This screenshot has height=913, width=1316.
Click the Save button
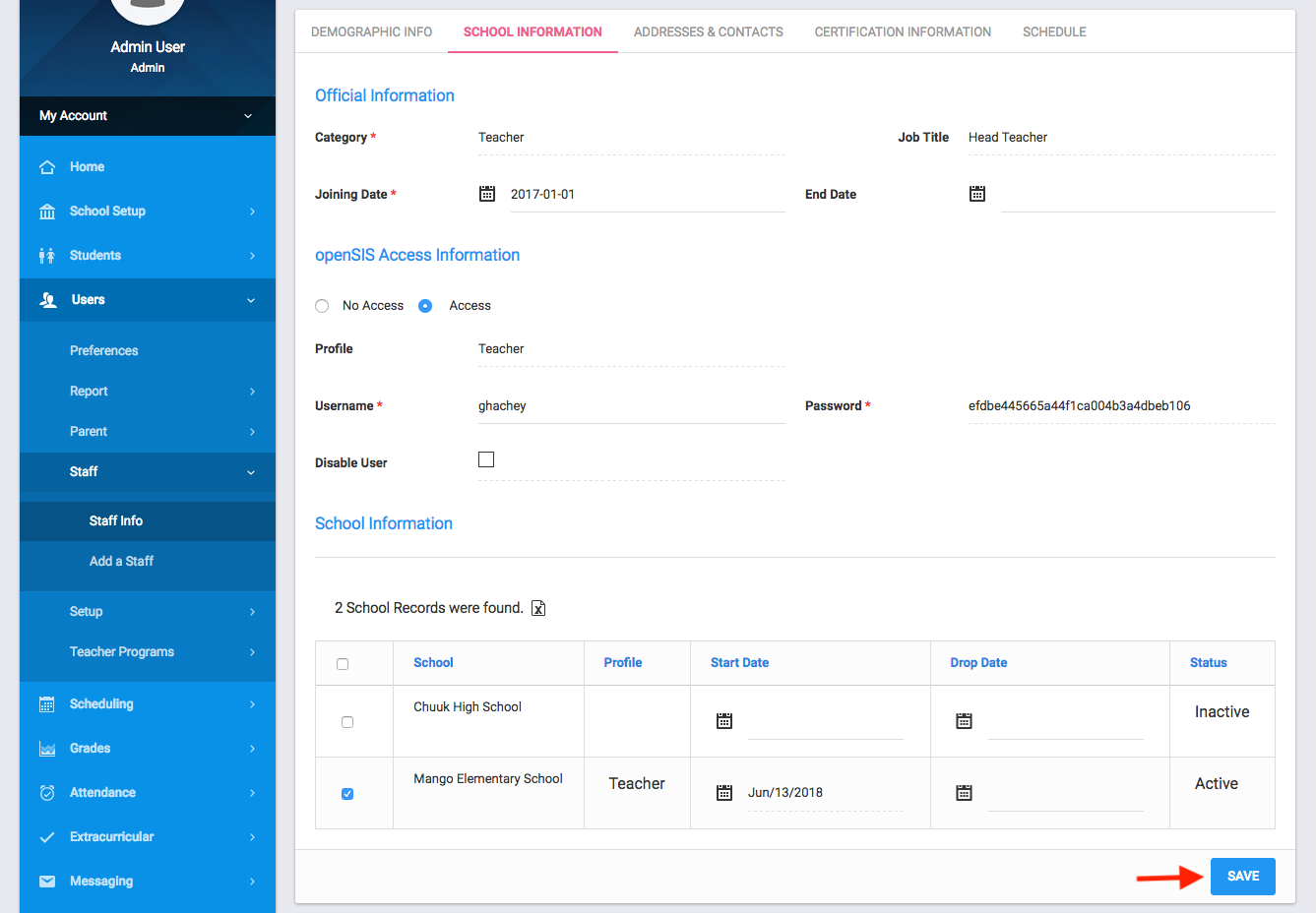pos(1242,877)
